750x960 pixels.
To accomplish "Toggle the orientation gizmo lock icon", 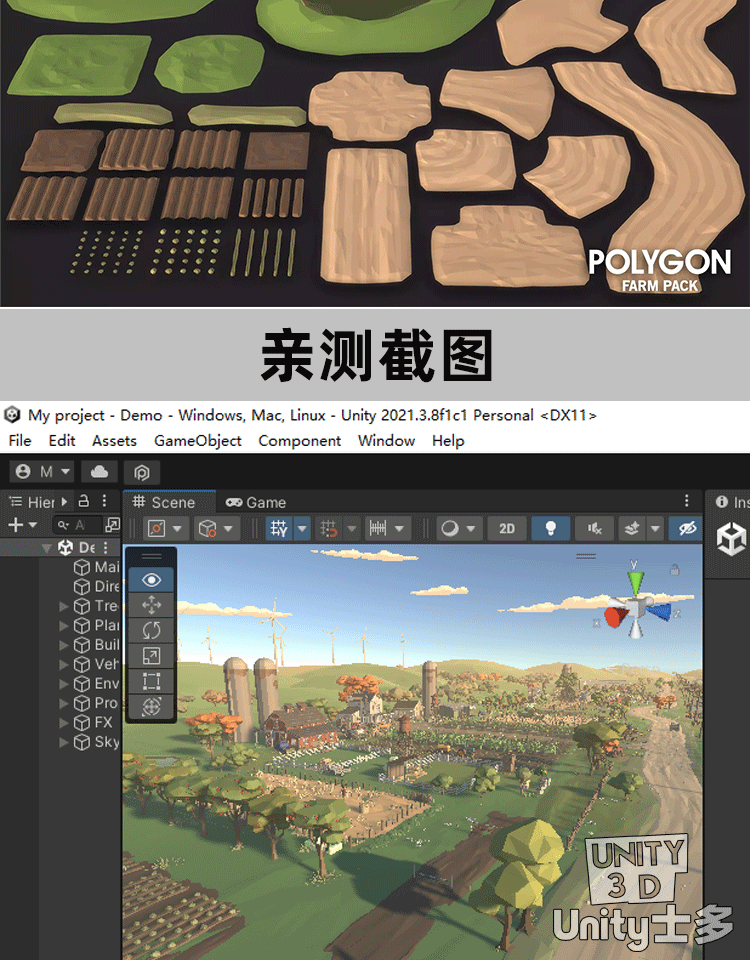I will click(x=674, y=570).
